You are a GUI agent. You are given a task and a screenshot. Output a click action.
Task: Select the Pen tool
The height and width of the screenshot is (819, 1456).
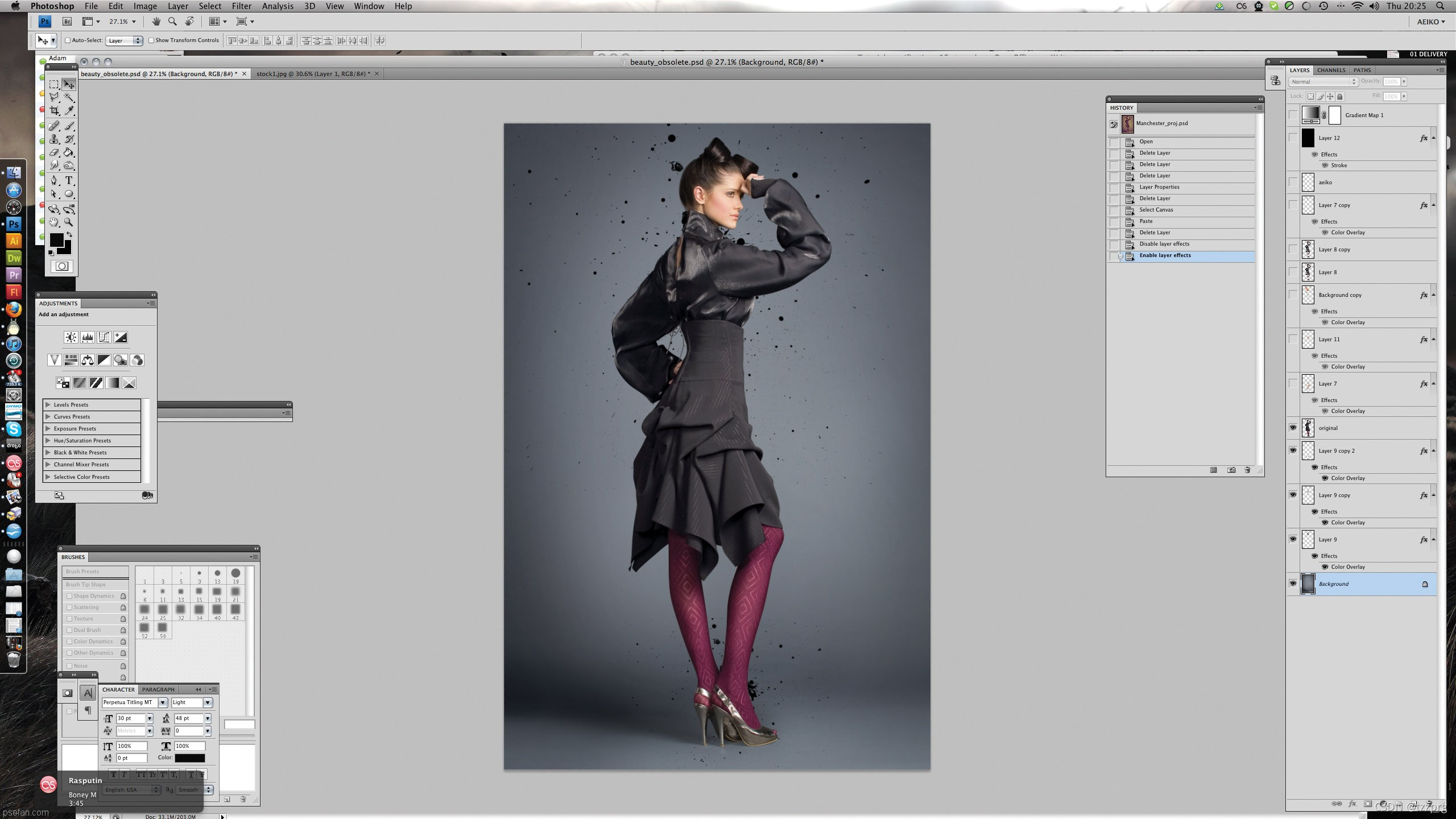click(x=54, y=180)
